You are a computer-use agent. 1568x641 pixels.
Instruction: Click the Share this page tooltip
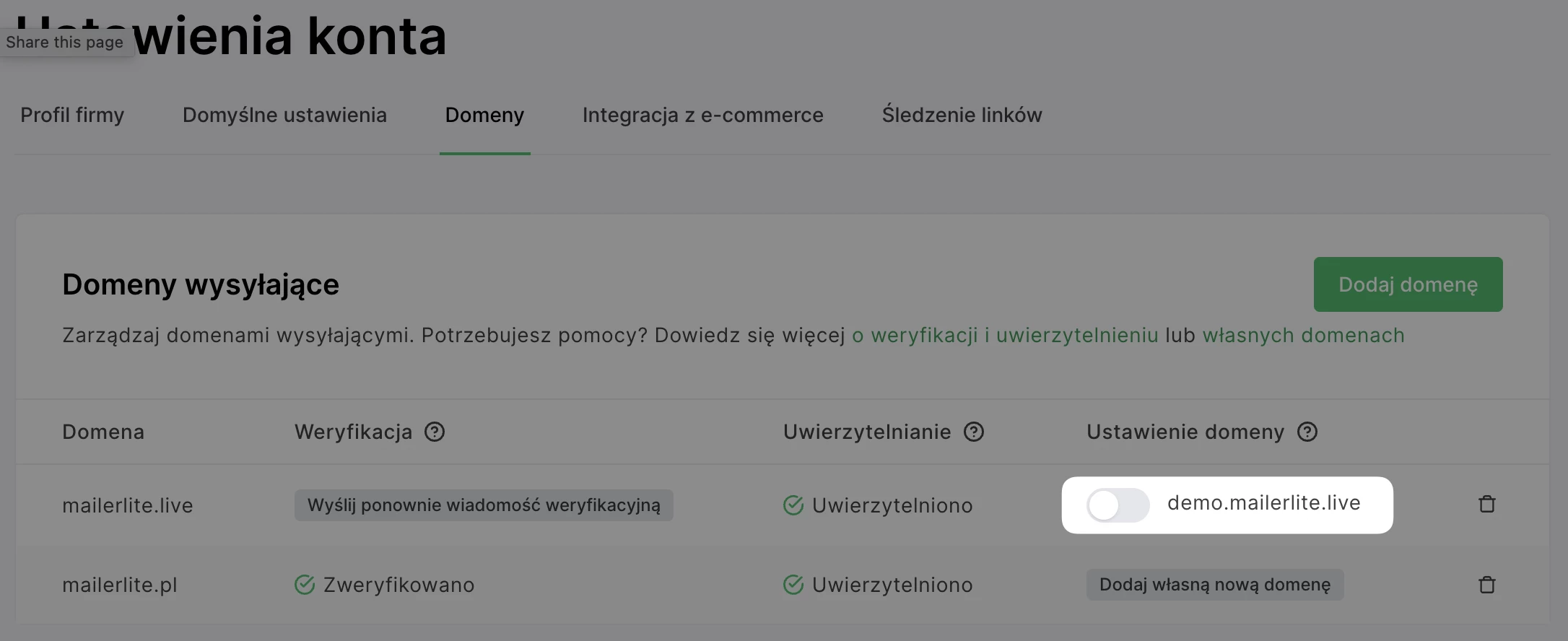pyautogui.click(x=65, y=43)
